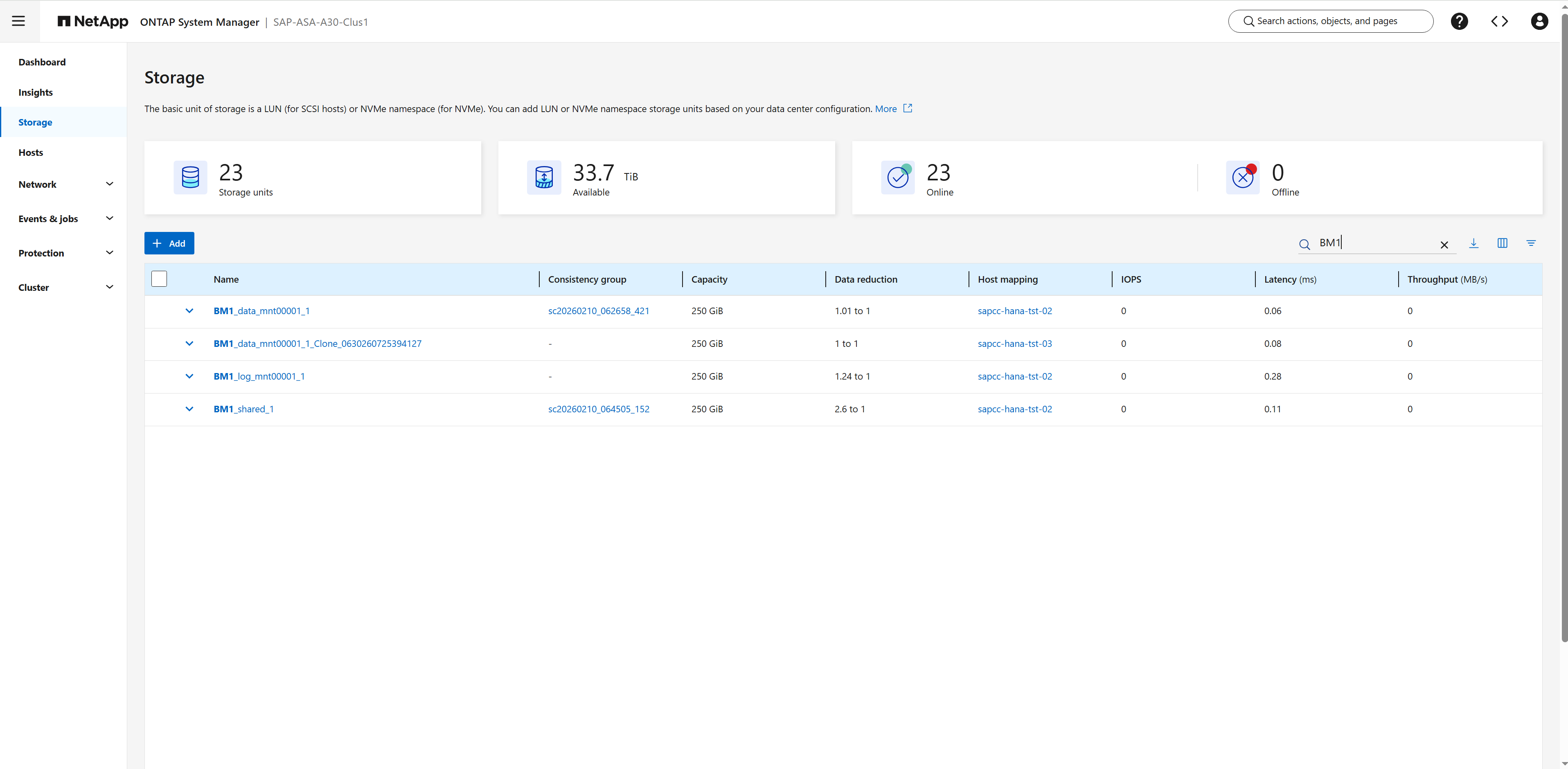
Task: Expand the Events & jobs chevron
Action: tap(110, 218)
